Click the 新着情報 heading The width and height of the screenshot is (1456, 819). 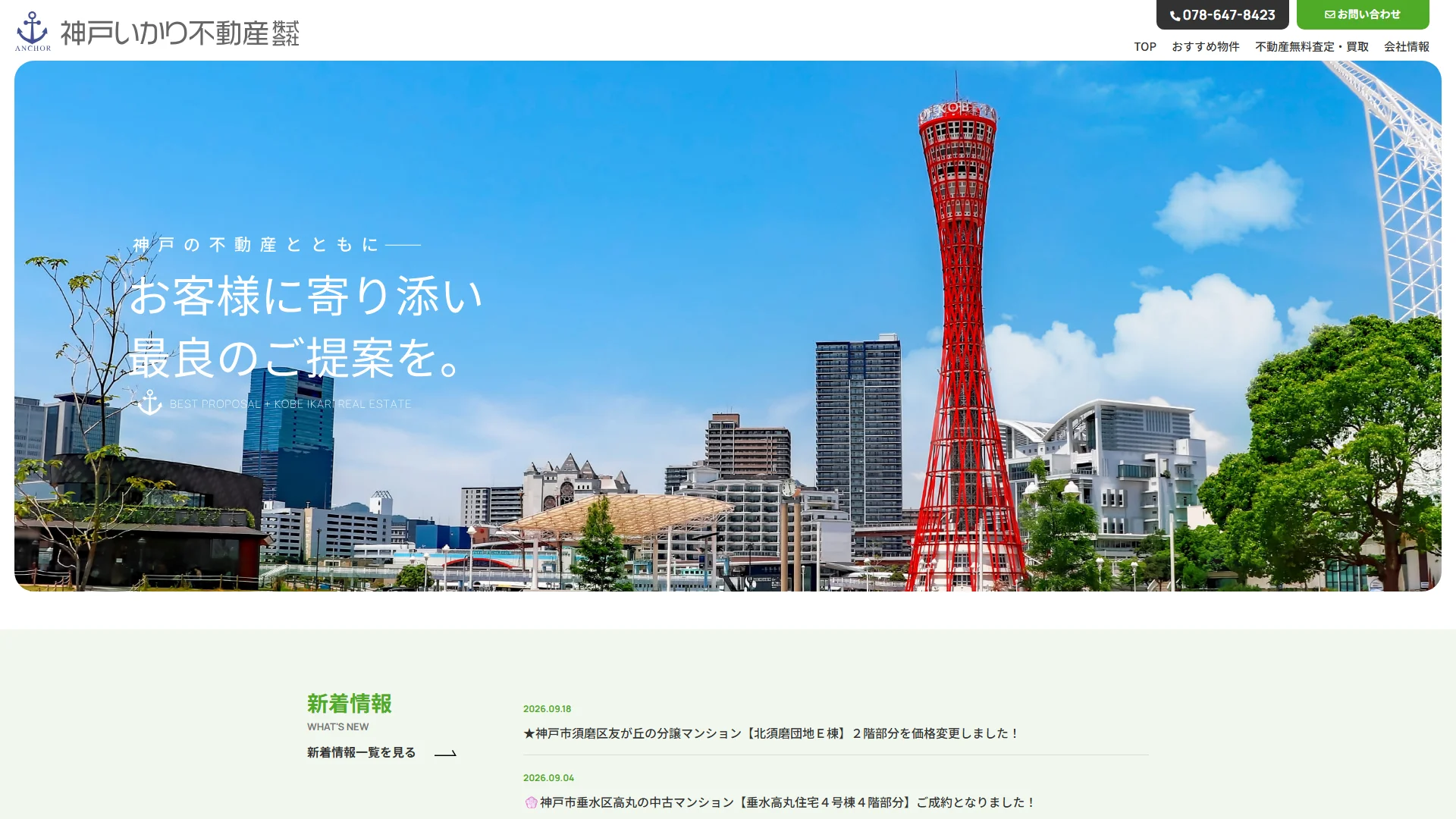tap(350, 704)
